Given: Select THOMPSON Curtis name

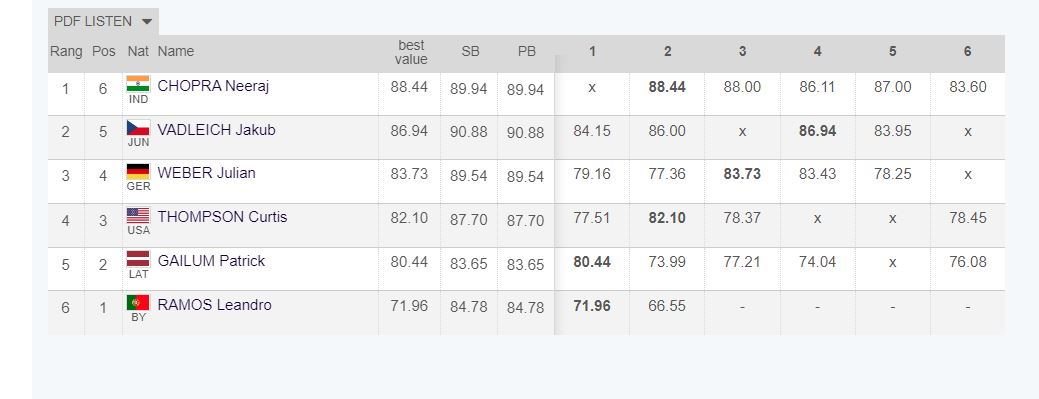Looking at the screenshot, I should (x=223, y=217).
